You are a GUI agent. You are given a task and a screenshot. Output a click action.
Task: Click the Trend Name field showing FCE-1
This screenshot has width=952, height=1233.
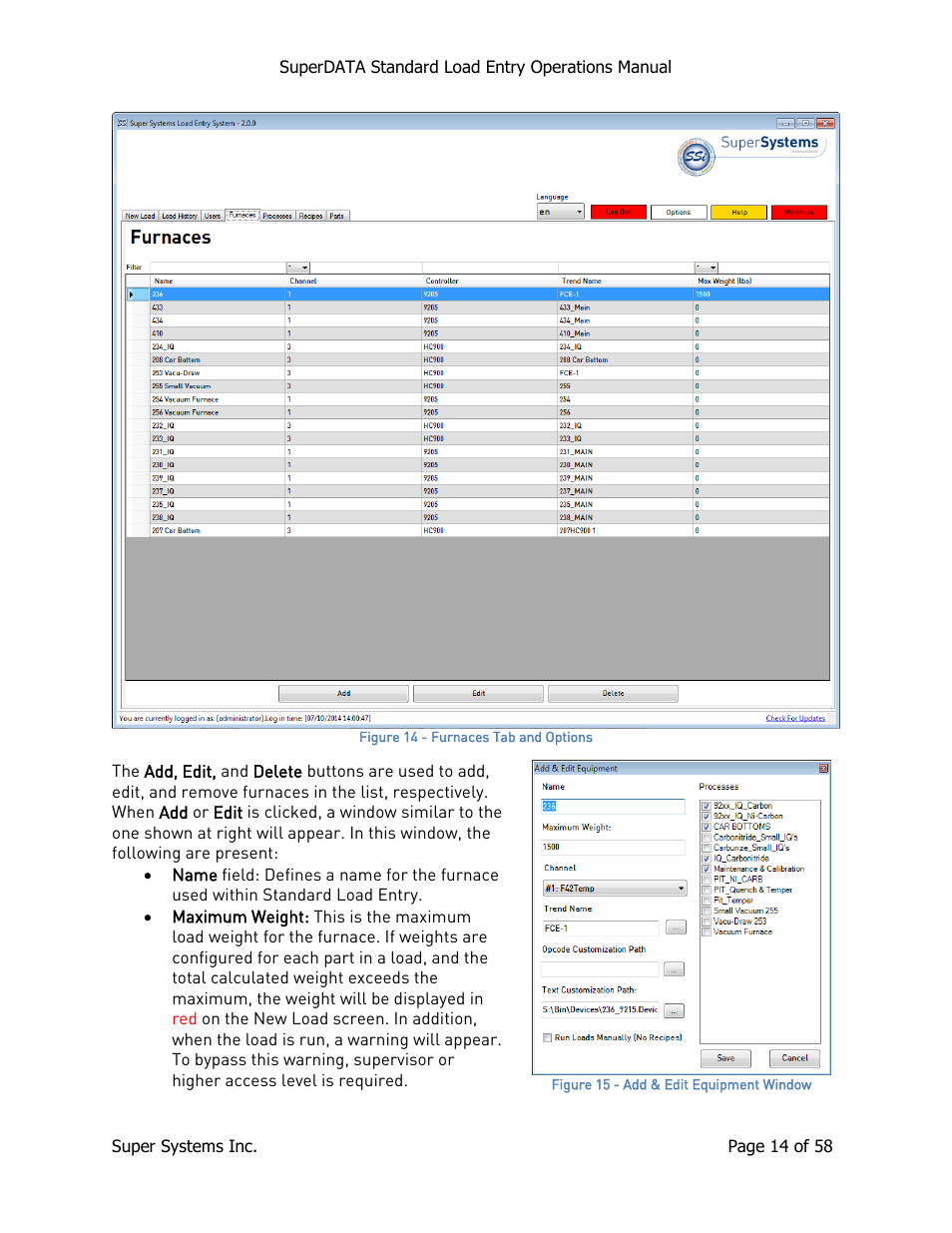(x=600, y=928)
